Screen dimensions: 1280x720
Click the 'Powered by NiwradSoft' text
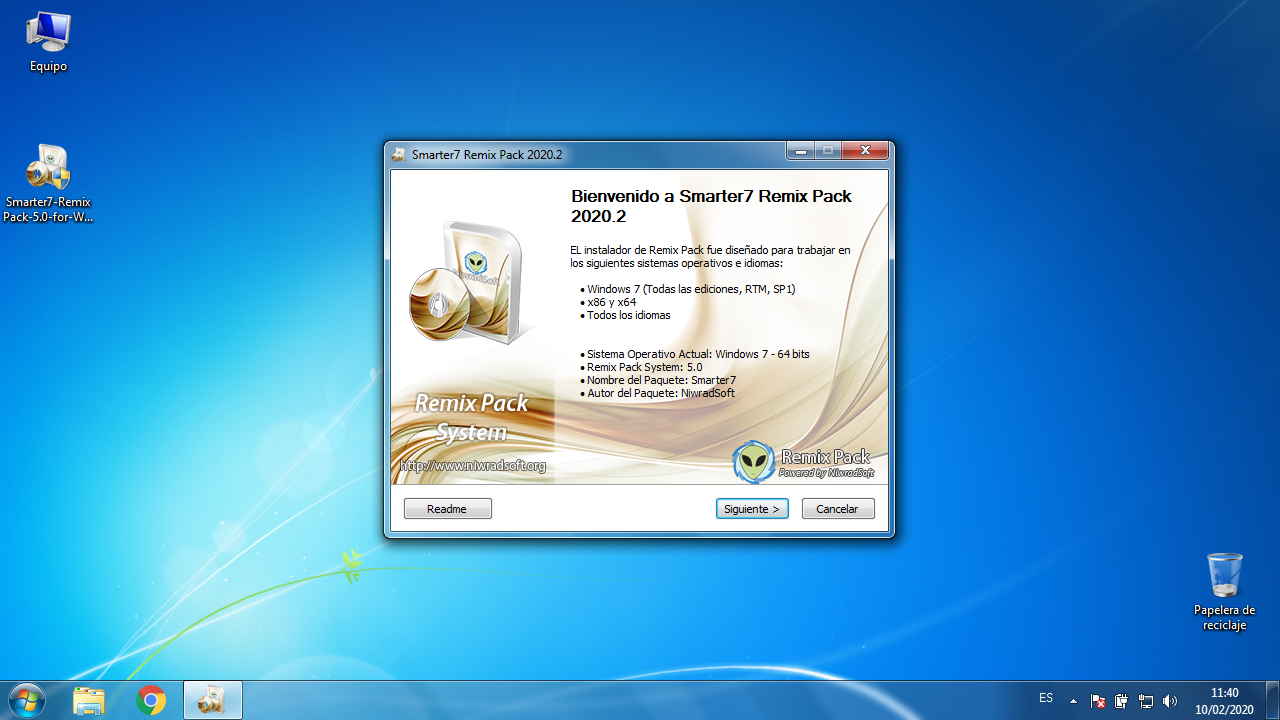[x=826, y=473]
